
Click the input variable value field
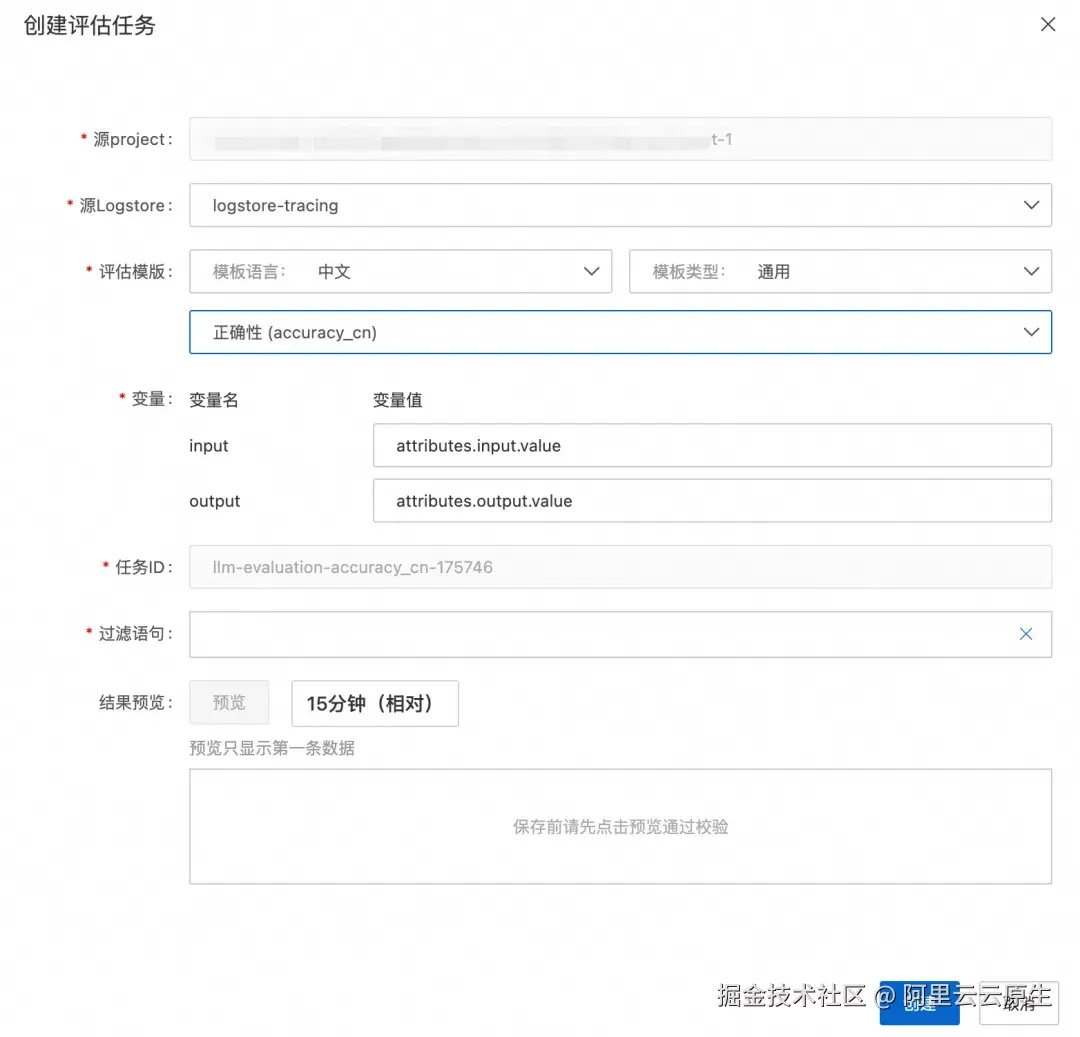[x=712, y=445]
